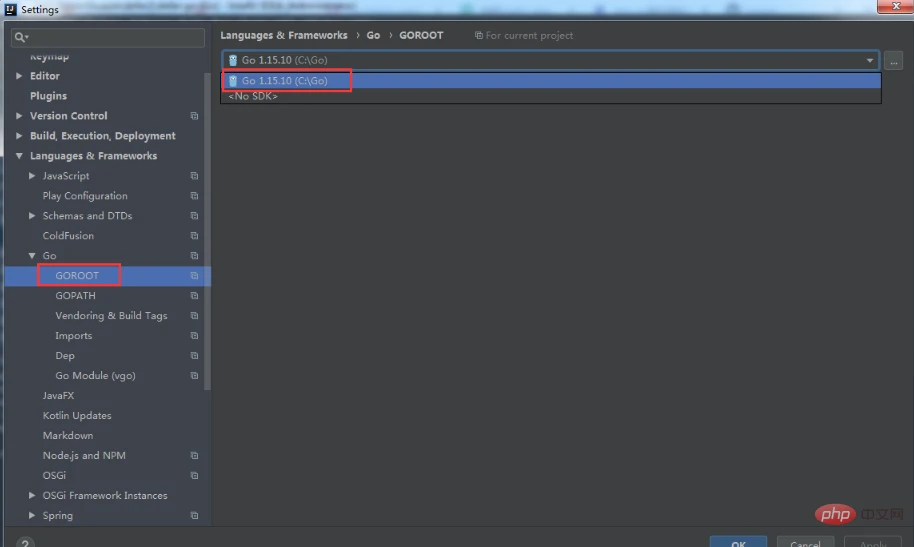Click the project-level icon beside Go Module (vgo)
Image resolution: width=914 pixels, height=547 pixels.
pos(194,376)
